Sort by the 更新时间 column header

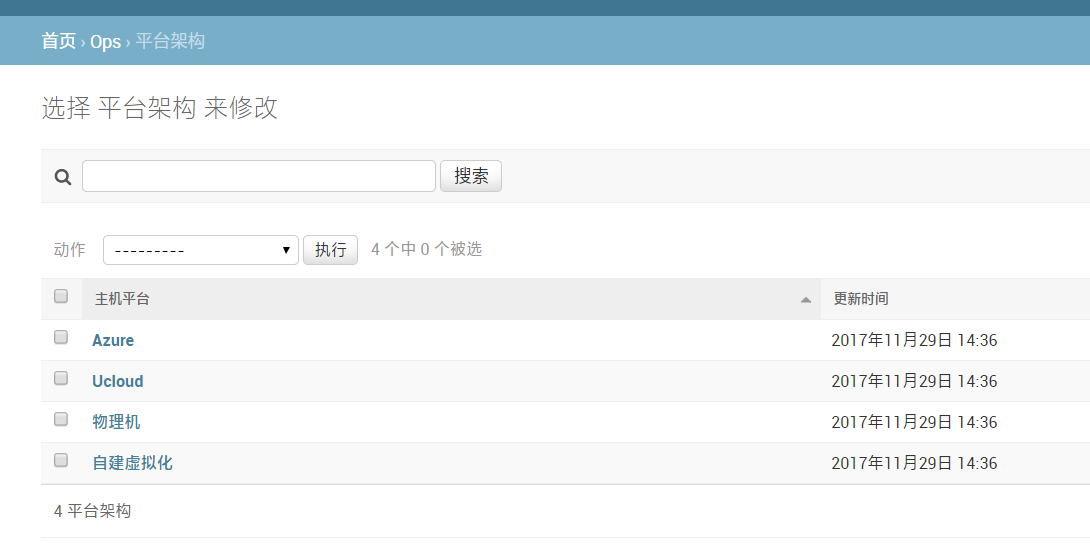click(x=861, y=299)
